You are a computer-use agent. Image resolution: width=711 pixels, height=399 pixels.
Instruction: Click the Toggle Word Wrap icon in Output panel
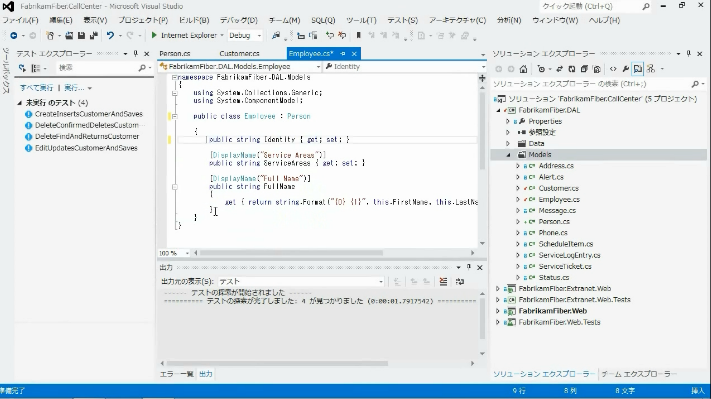pyautogui.click(x=460, y=282)
